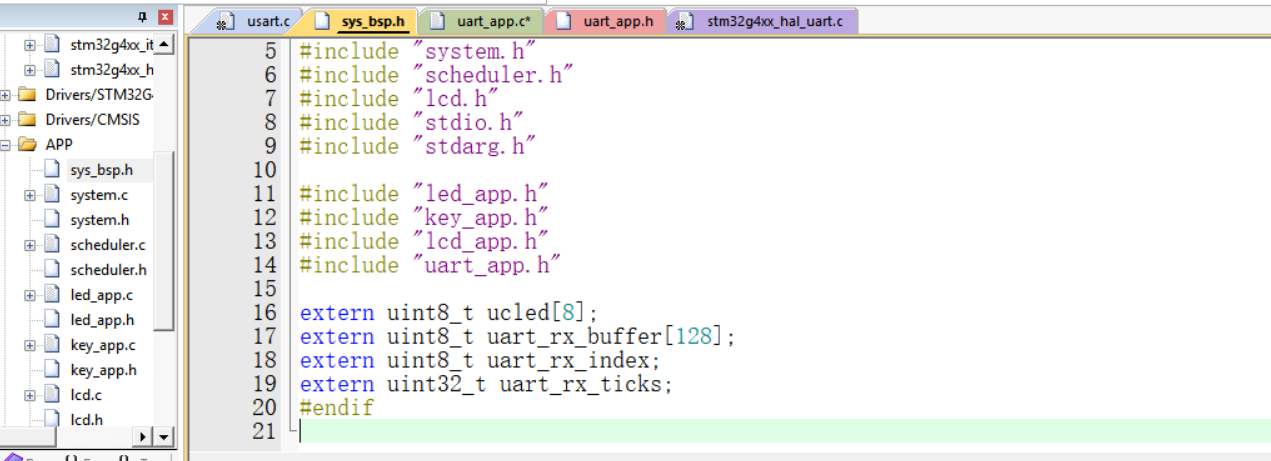Close the project panel with the red X
This screenshot has width=1271, height=461.
pyautogui.click(x=165, y=17)
